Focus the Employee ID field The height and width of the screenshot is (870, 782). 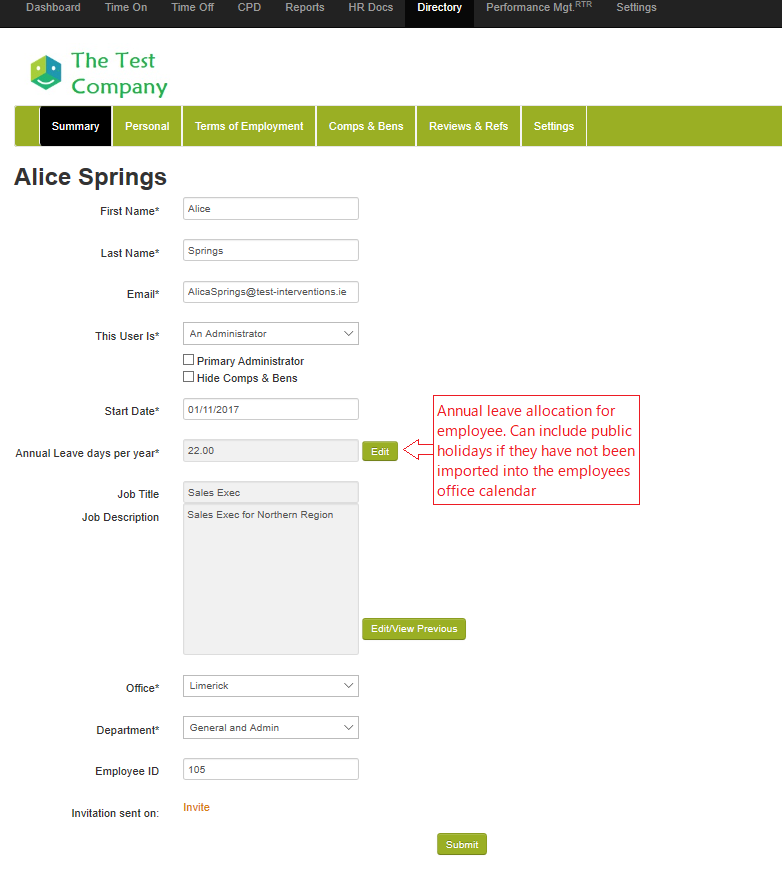(x=271, y=770)
